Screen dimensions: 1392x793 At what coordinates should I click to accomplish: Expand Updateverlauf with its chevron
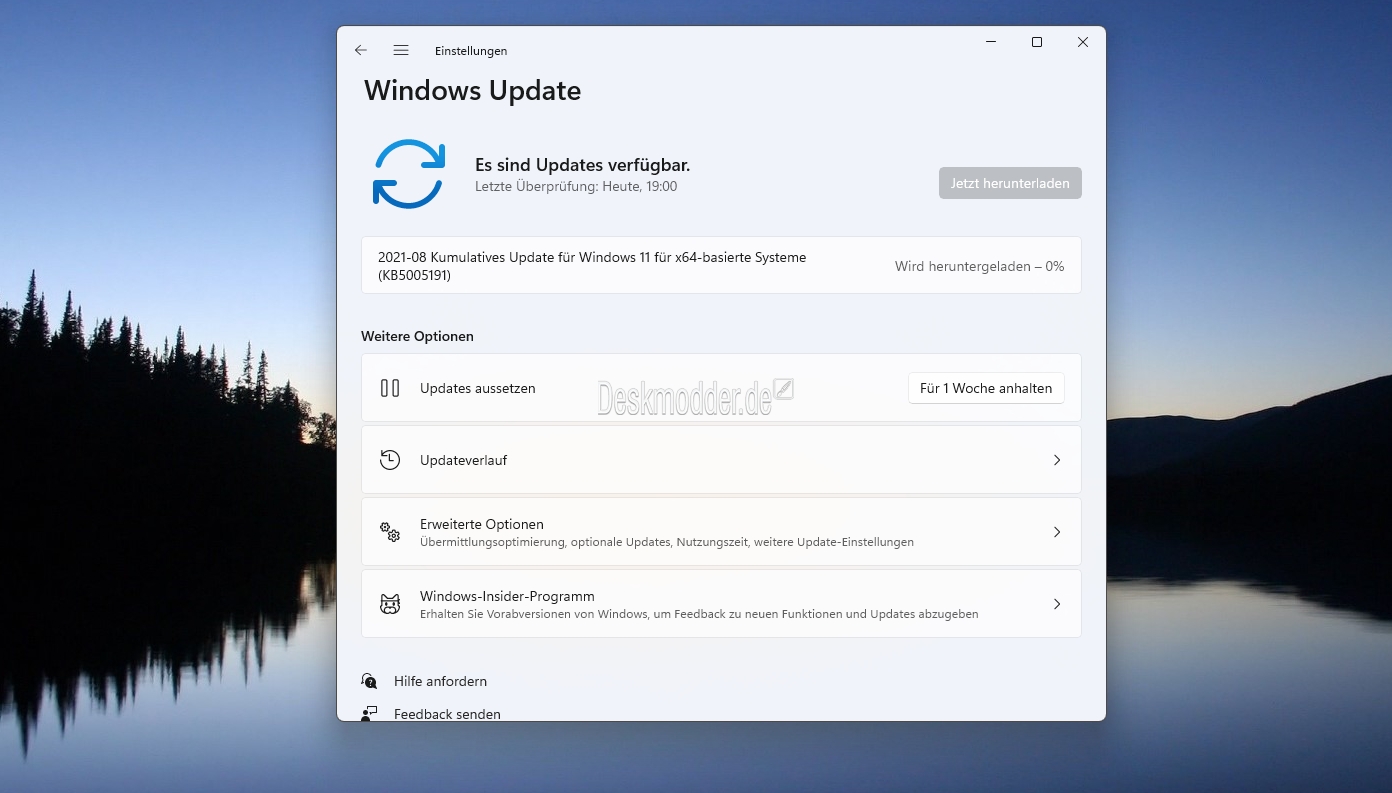(1057, 460)
